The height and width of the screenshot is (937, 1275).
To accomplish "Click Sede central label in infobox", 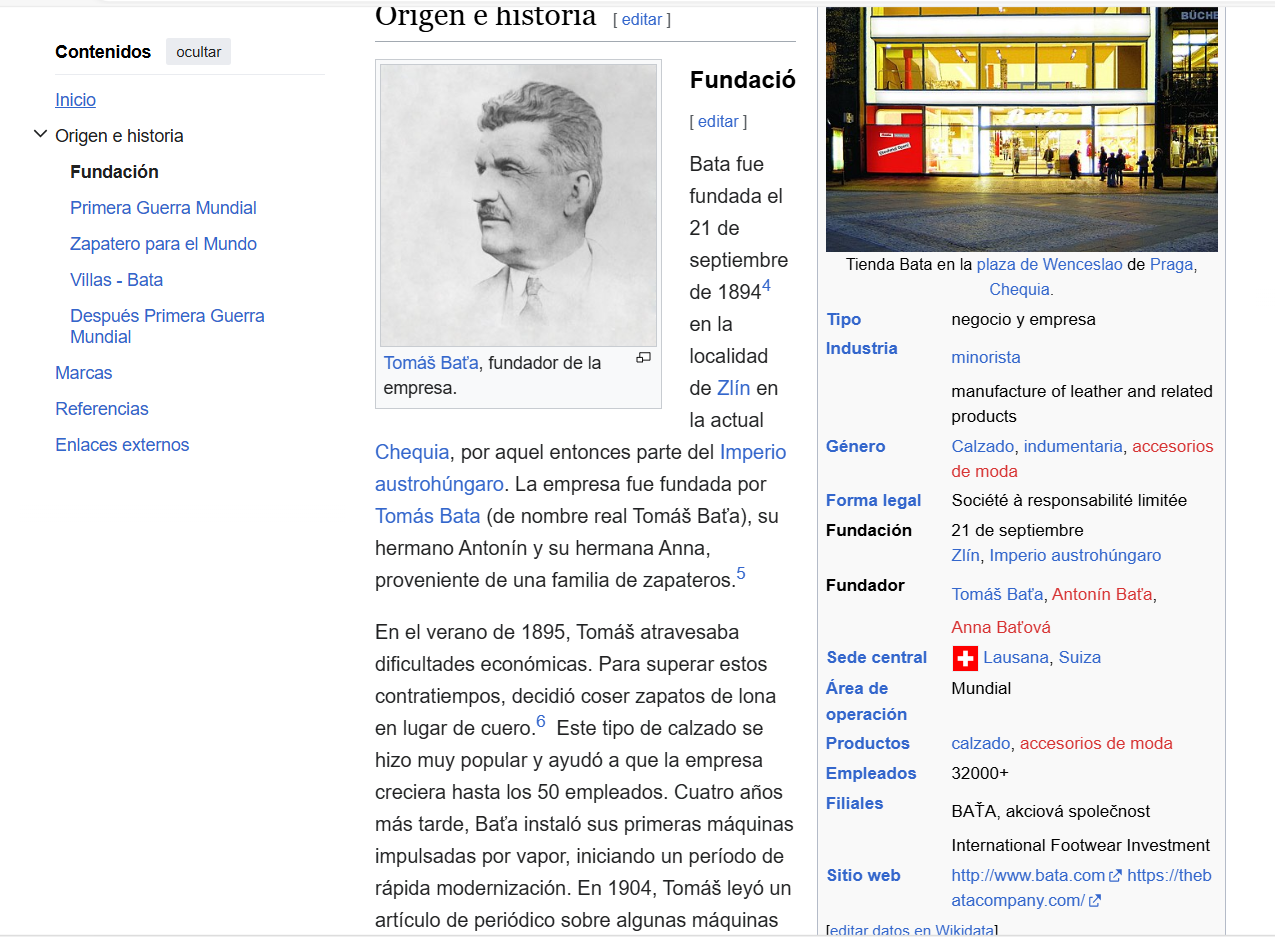I will pyautogui.click(x=877, y=658).
